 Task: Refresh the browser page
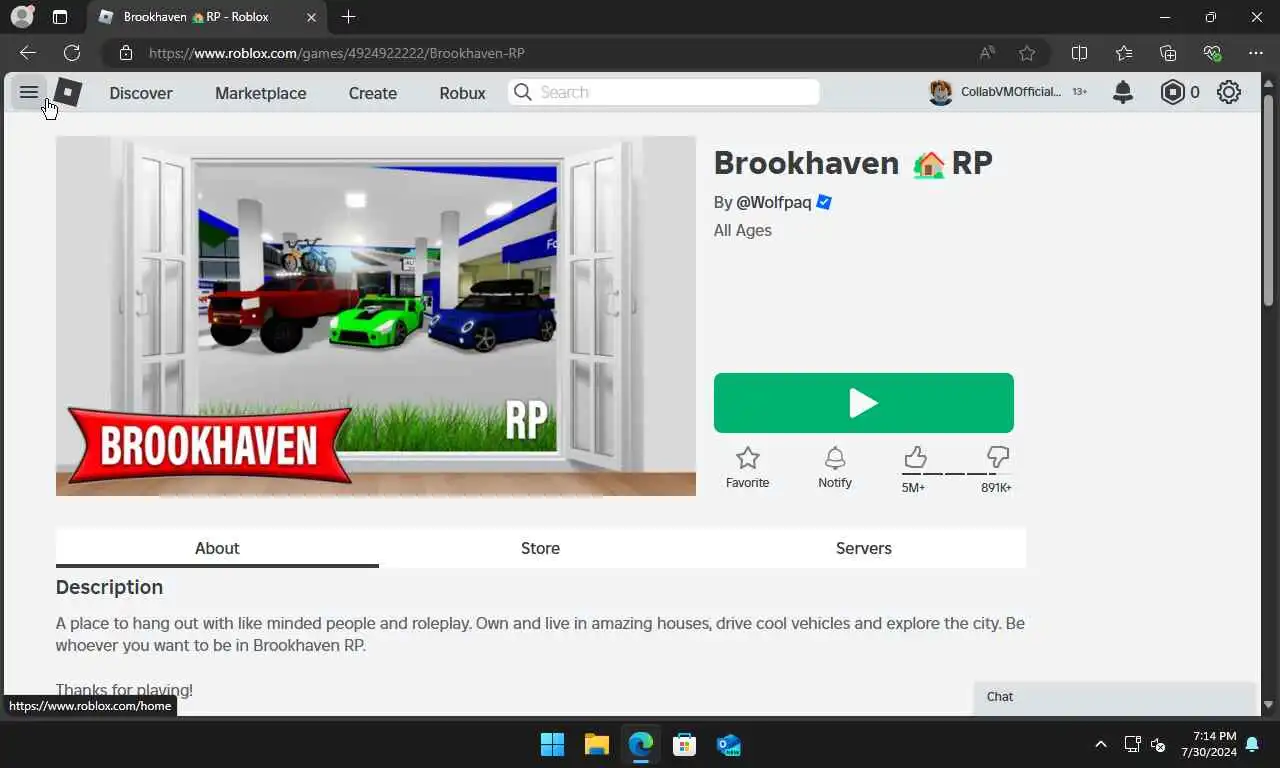[72, 53]
